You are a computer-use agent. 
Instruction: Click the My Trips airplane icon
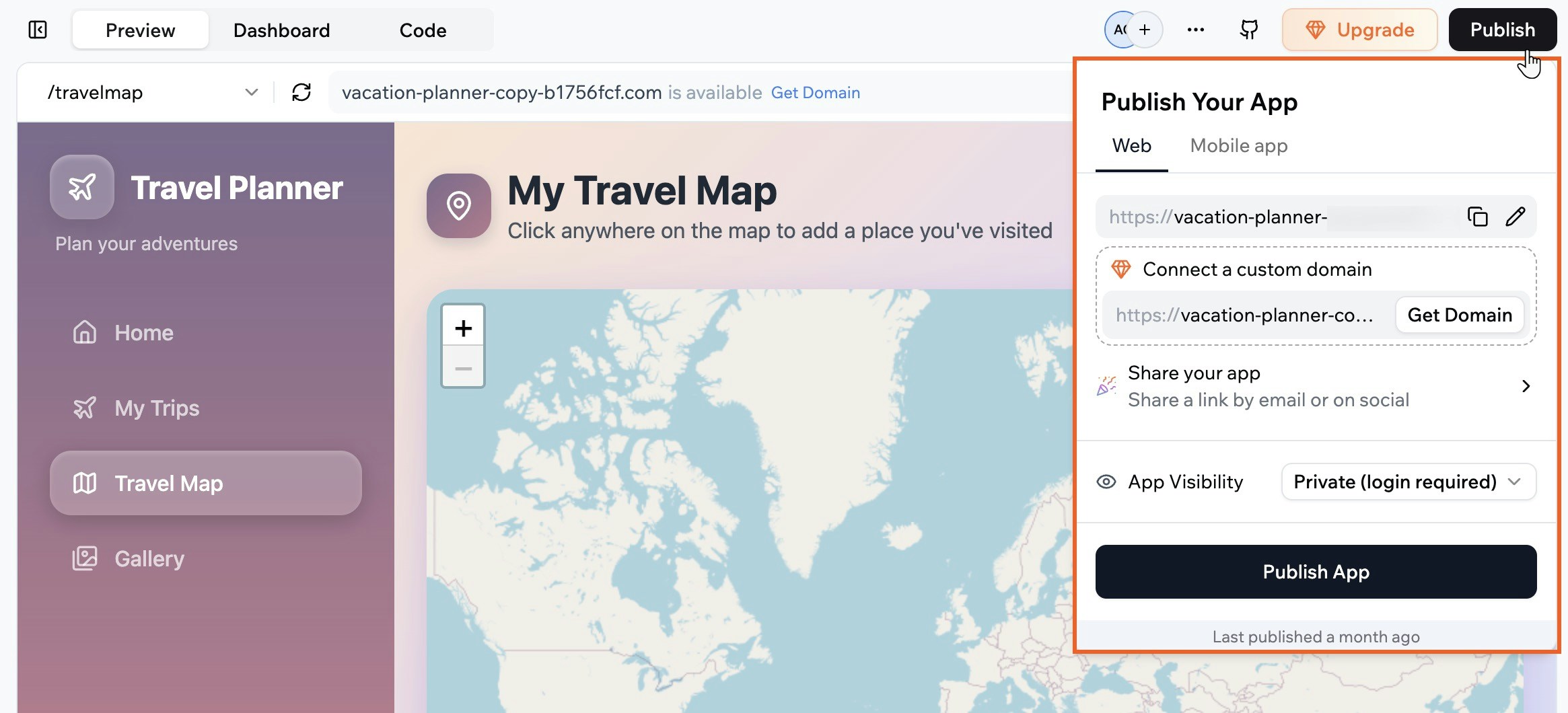pos(84,408)
